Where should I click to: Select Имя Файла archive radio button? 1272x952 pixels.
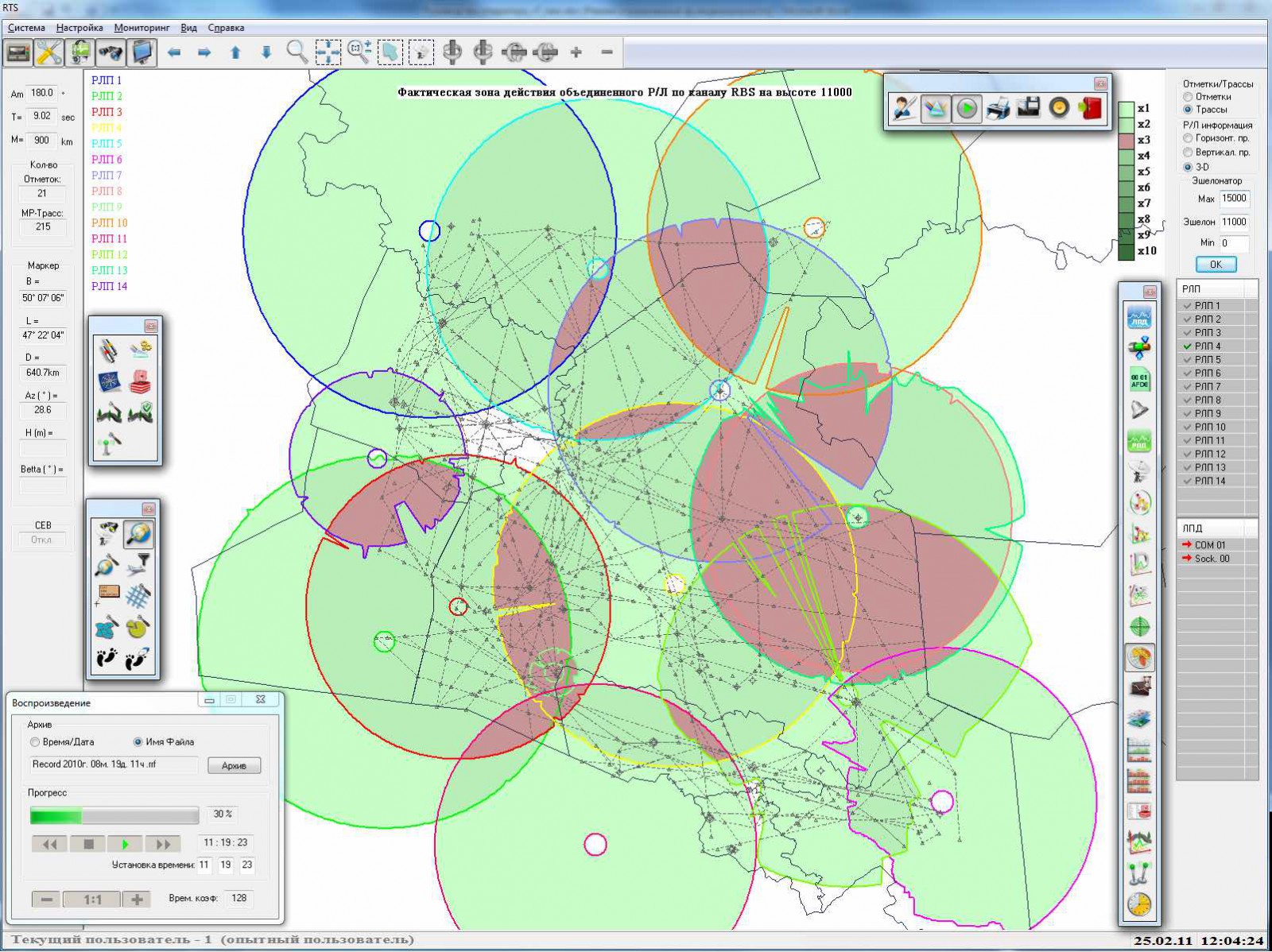tap(138, 741)
